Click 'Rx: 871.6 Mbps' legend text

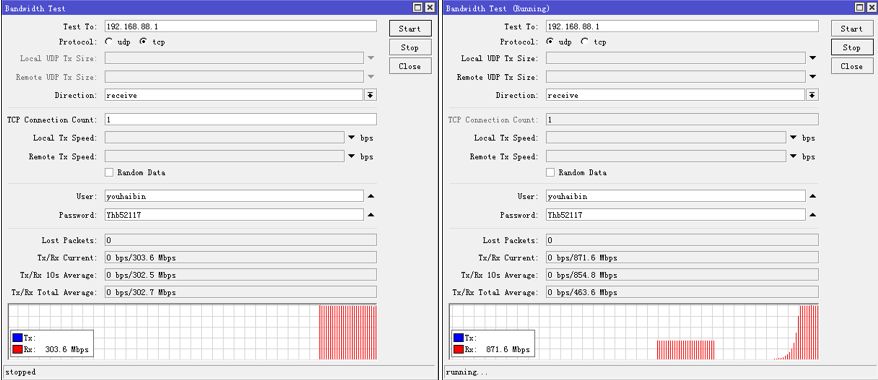click(x=497, y=350)
